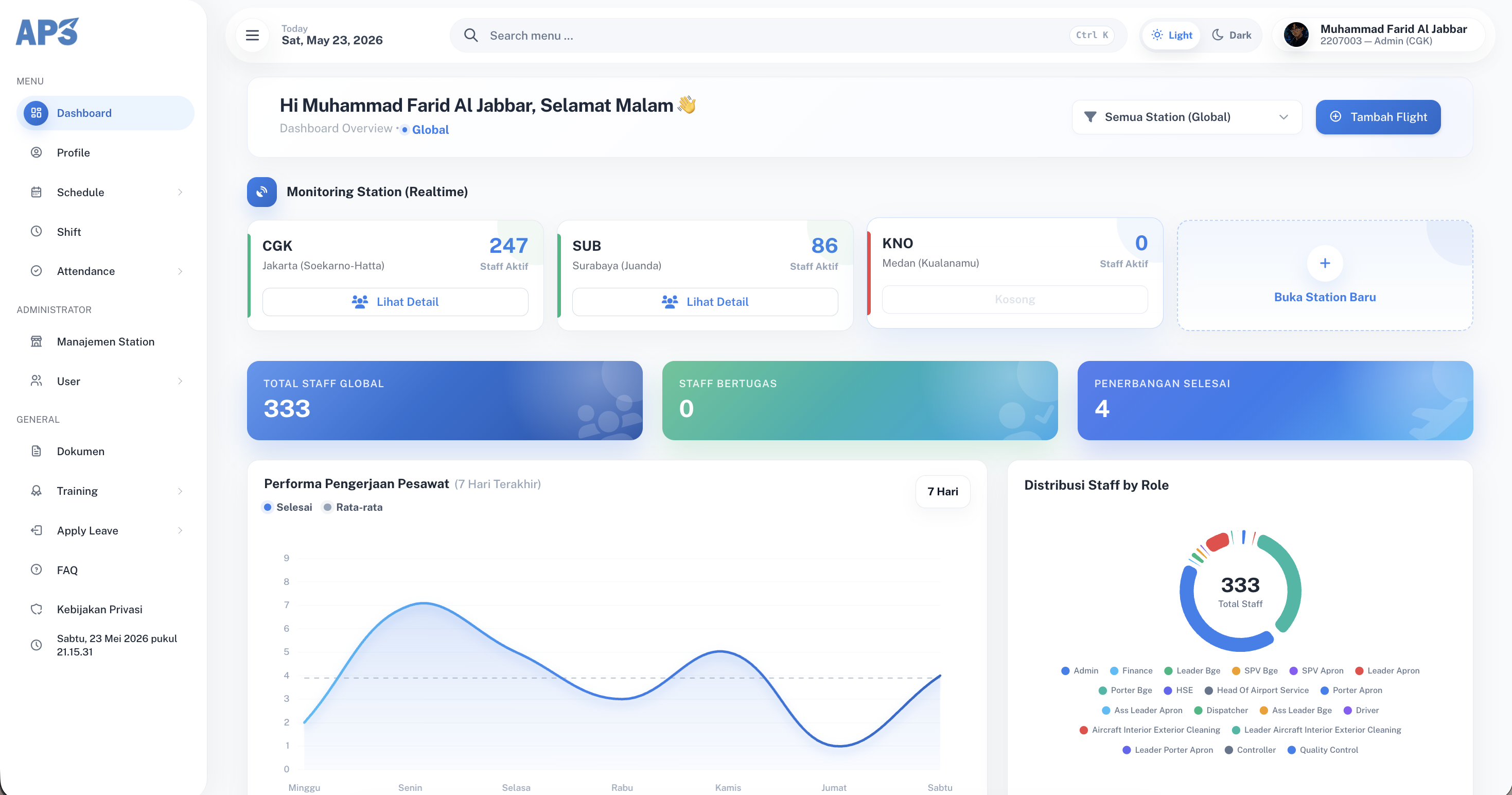Click the Penerbangan Selesai card
Viewport: 1512px width, 795px height.
pyautogui.click(x=1275, y=401)
